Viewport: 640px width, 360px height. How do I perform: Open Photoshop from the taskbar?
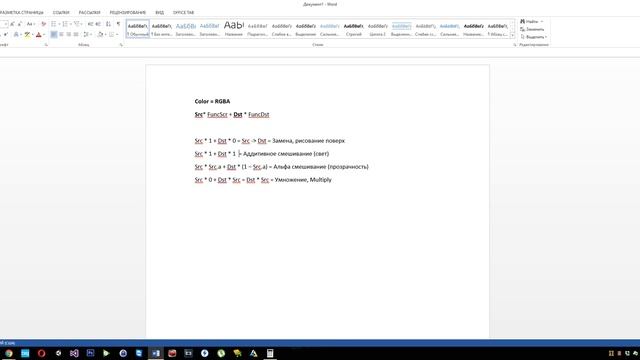pyautogui.click(x=90, y=353)
